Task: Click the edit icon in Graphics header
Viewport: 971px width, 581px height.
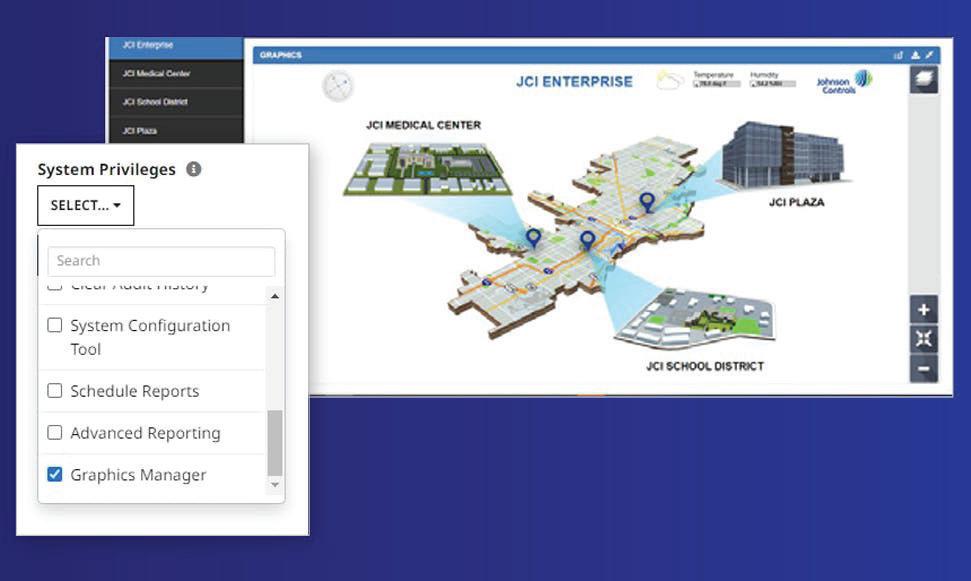Action: (x=930, y=55)
